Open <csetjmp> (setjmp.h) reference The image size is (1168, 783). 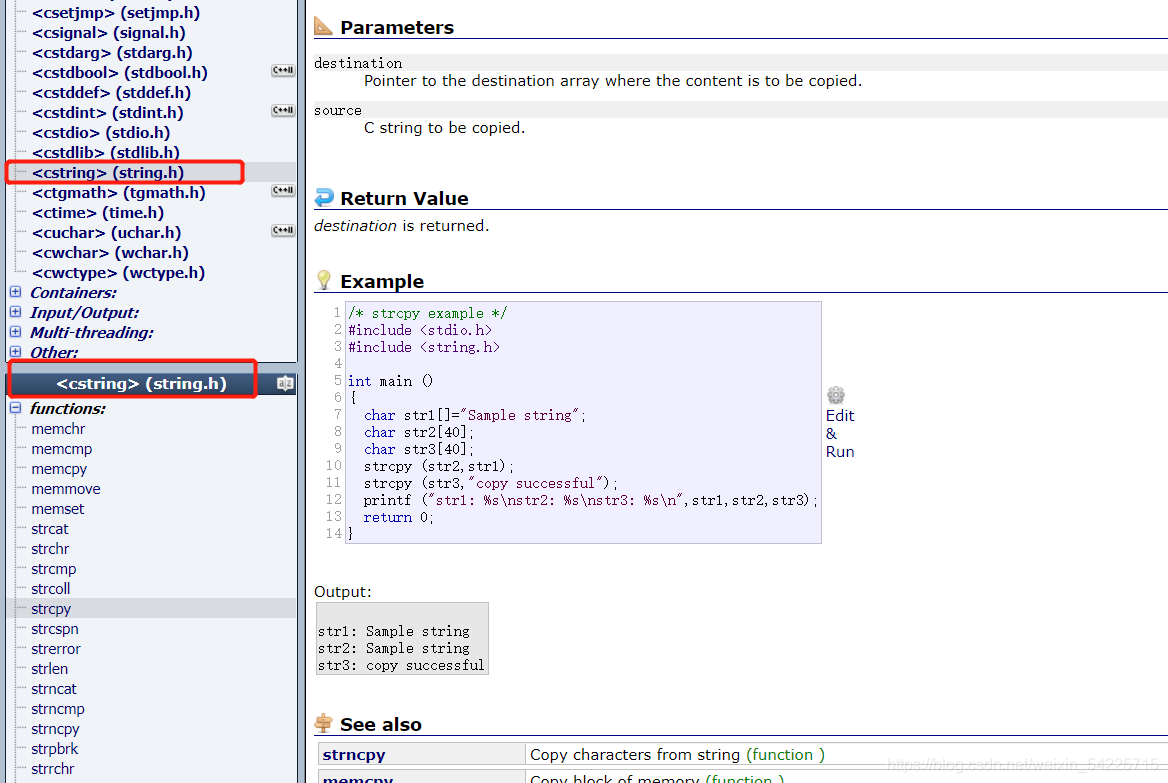(116, 13)
